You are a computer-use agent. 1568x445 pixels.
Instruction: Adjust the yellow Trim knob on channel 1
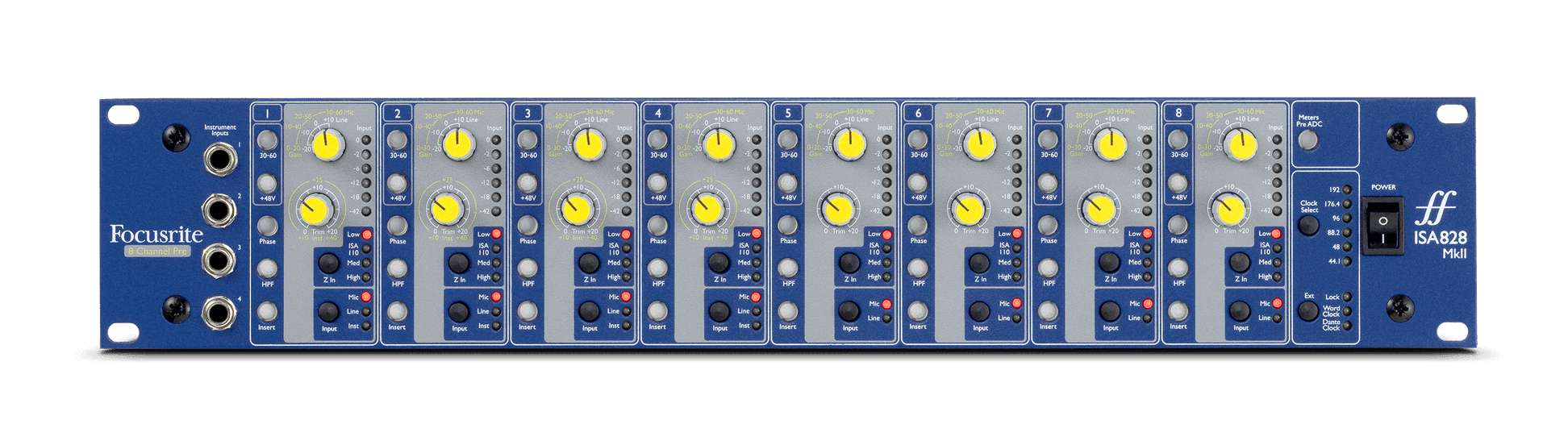point(315,210)
